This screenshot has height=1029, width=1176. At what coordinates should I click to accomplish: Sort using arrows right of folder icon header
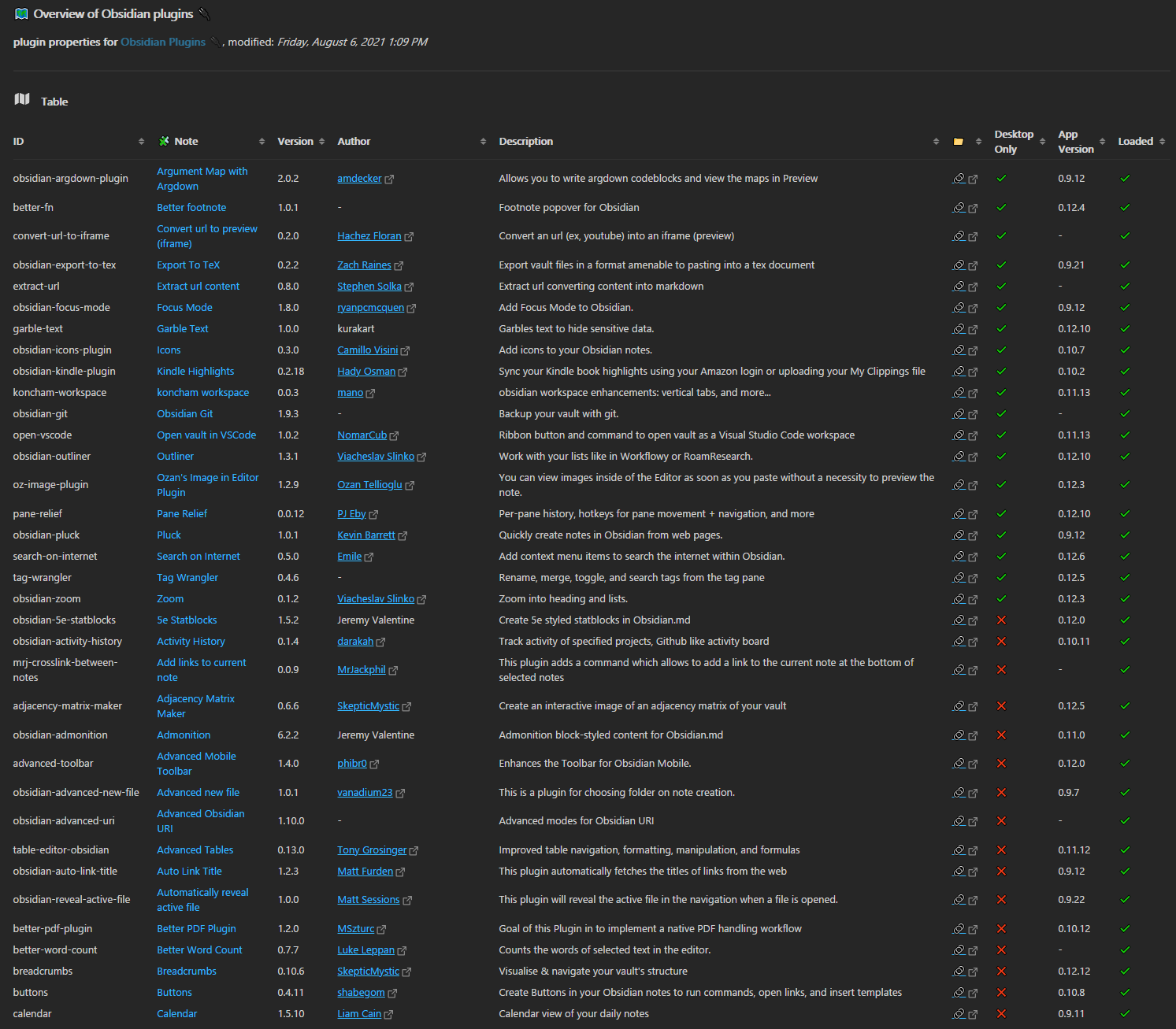click(978, 142)
